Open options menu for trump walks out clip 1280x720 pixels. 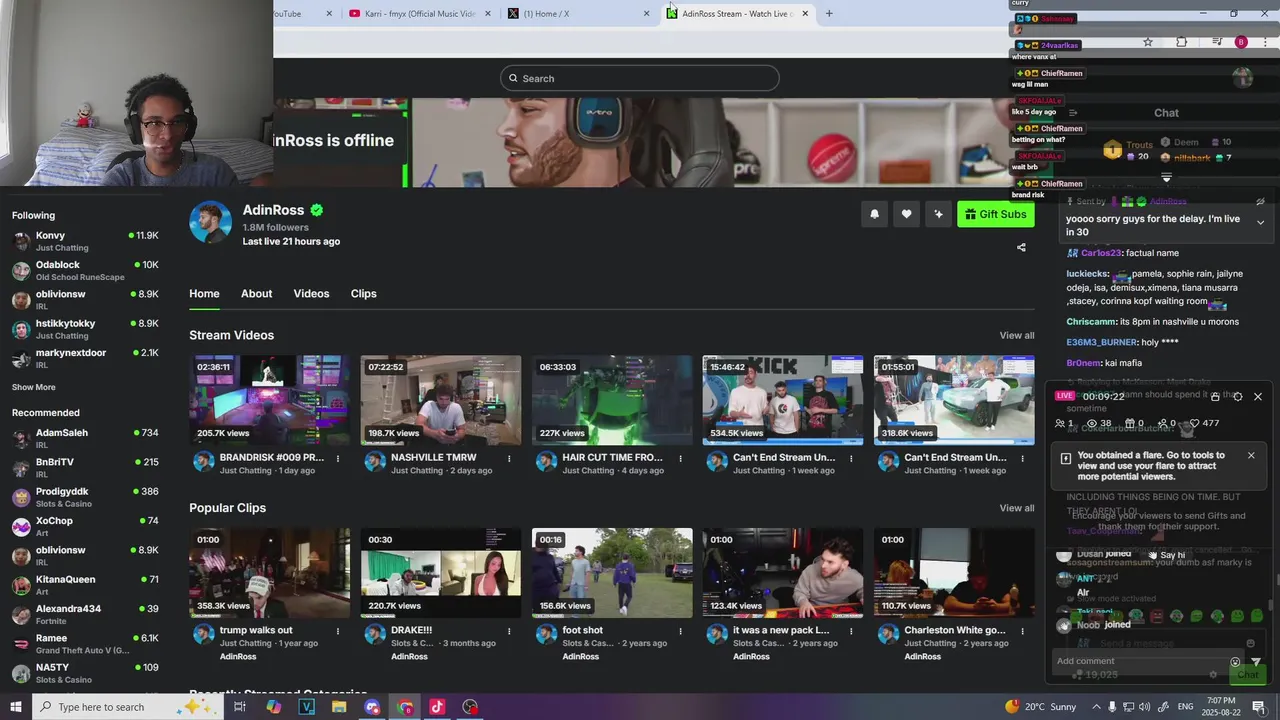pos(338,631)
